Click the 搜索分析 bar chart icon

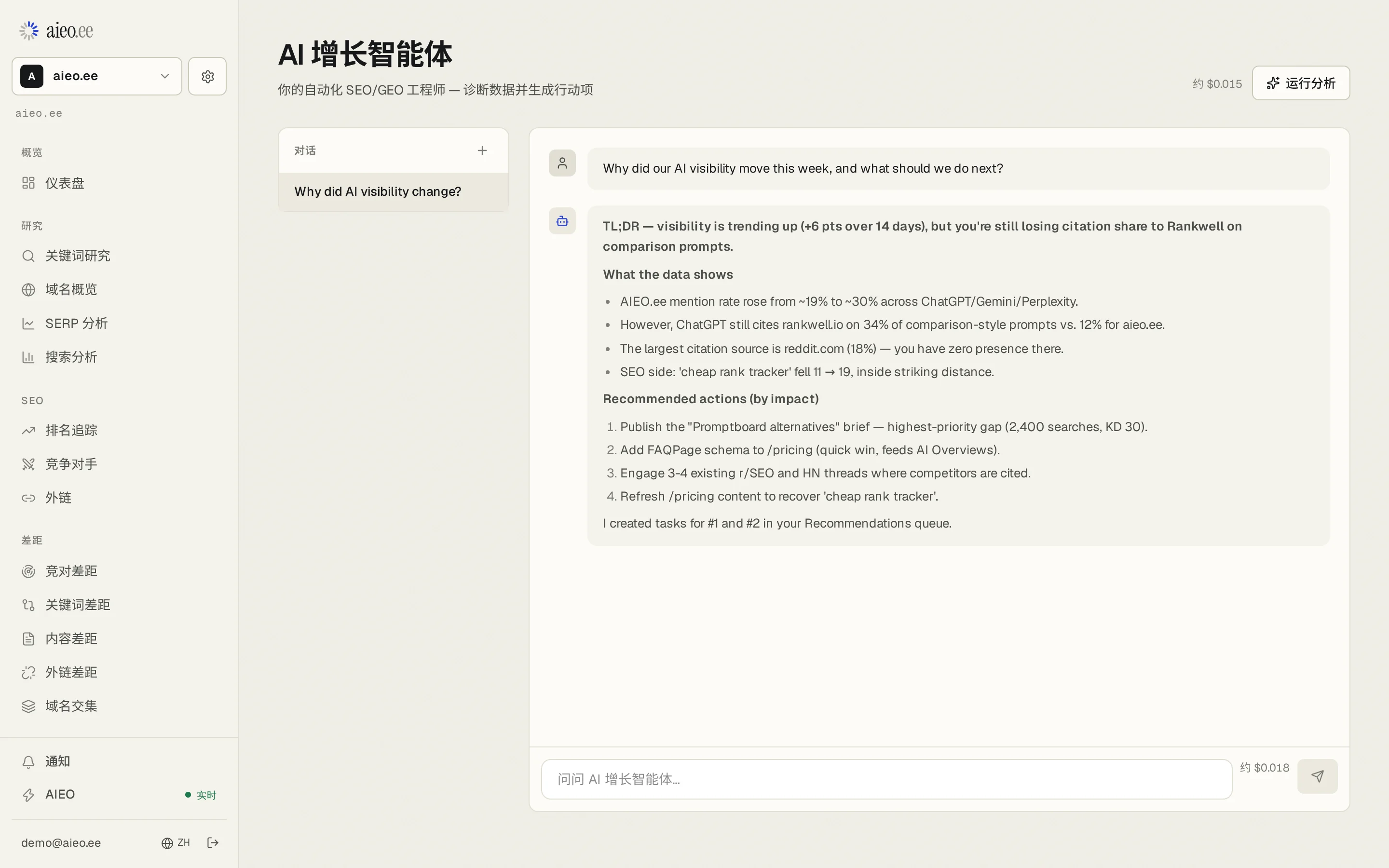point(28,357)
